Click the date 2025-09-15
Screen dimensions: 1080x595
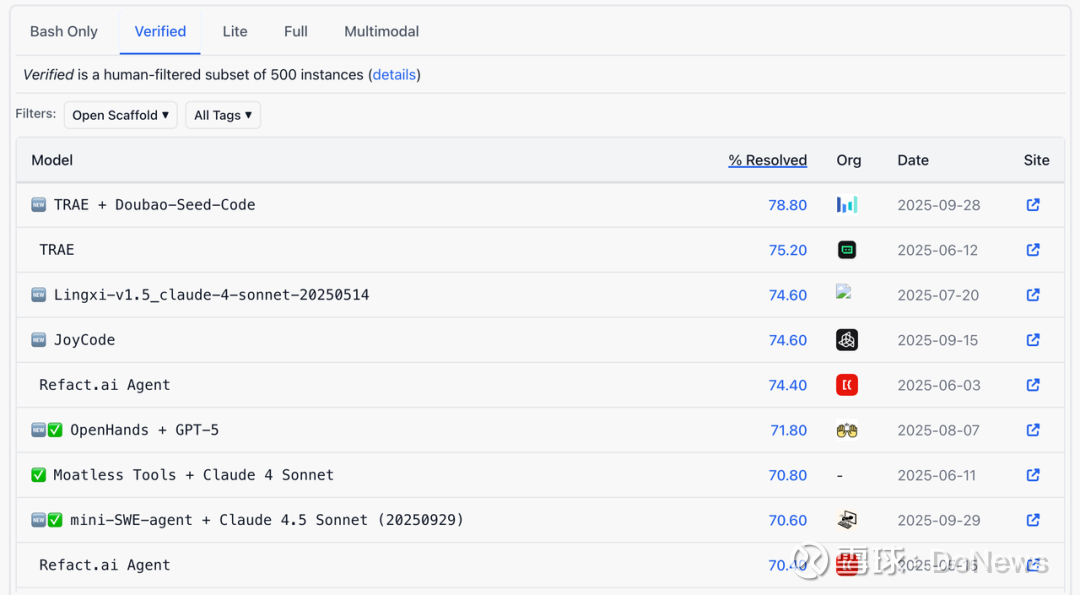coord(937,340)
